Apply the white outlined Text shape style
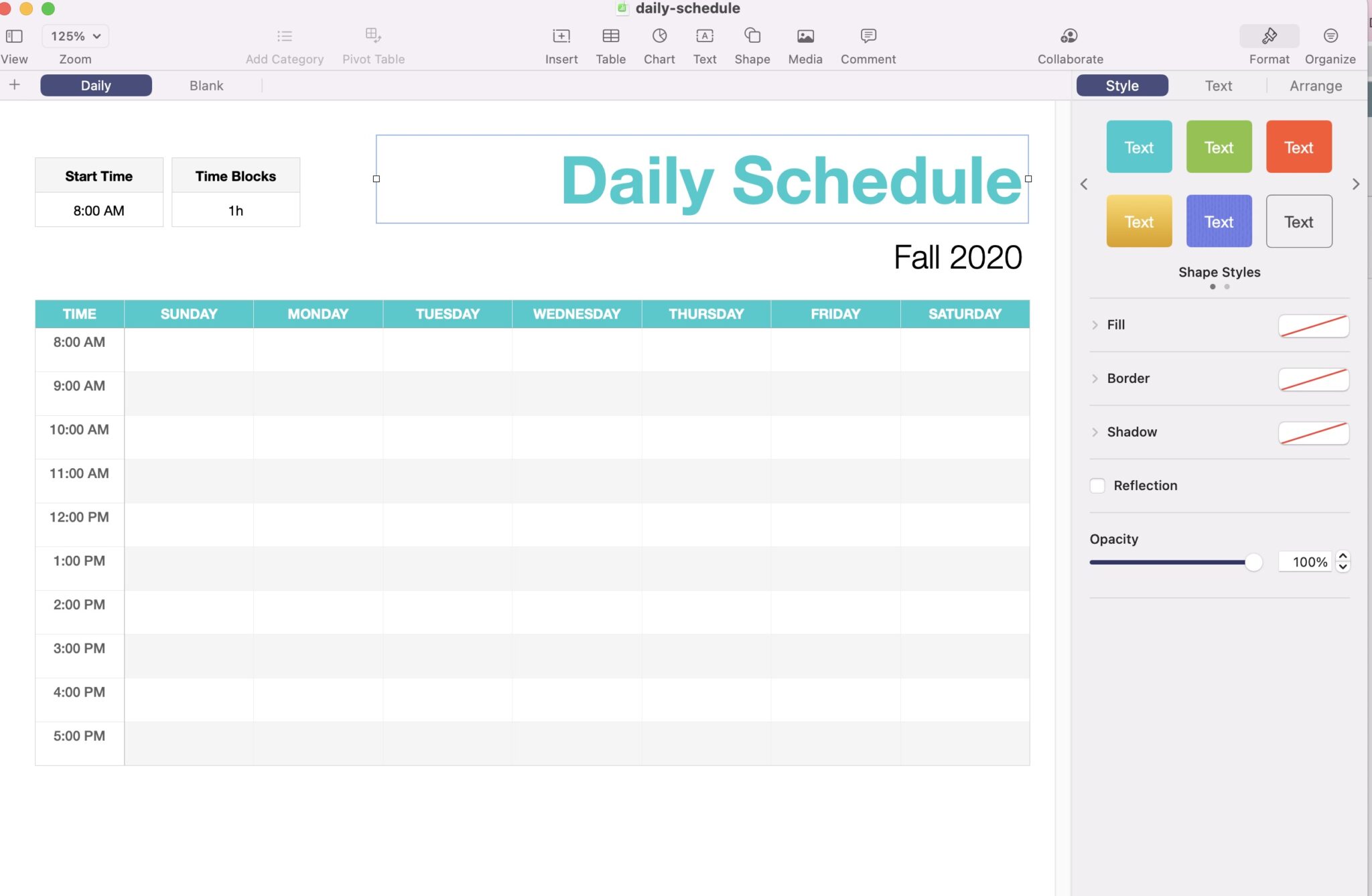This screenshot has width=1372, height=896. [1298, 221]
